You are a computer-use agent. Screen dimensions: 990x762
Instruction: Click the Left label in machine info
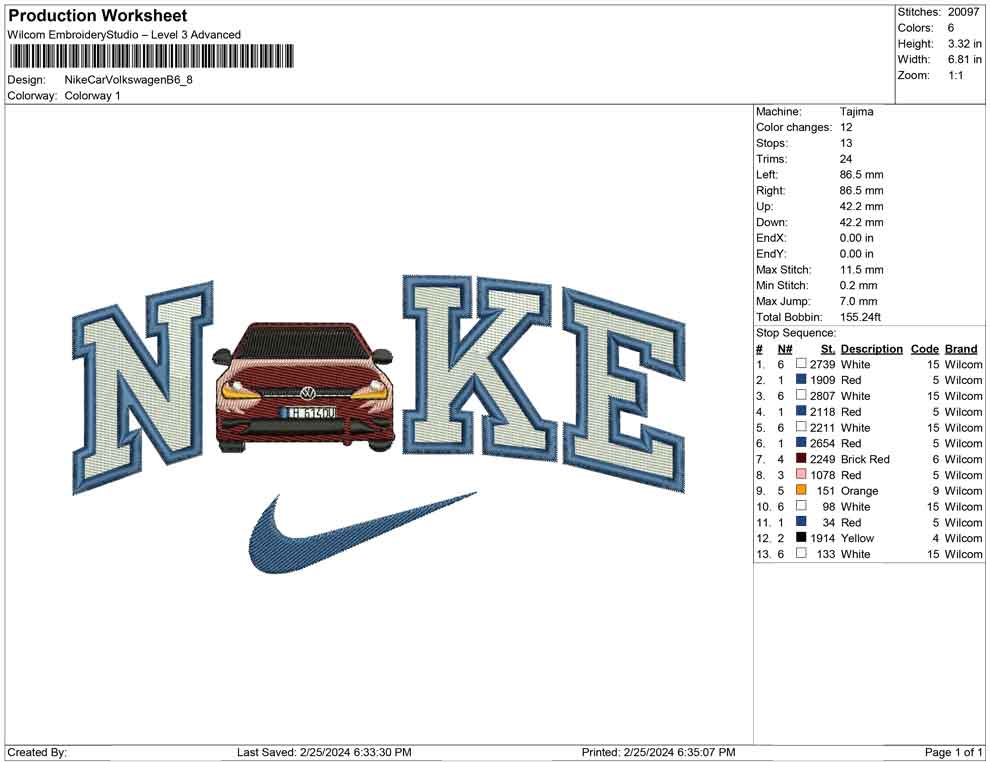tap(767, 175)
